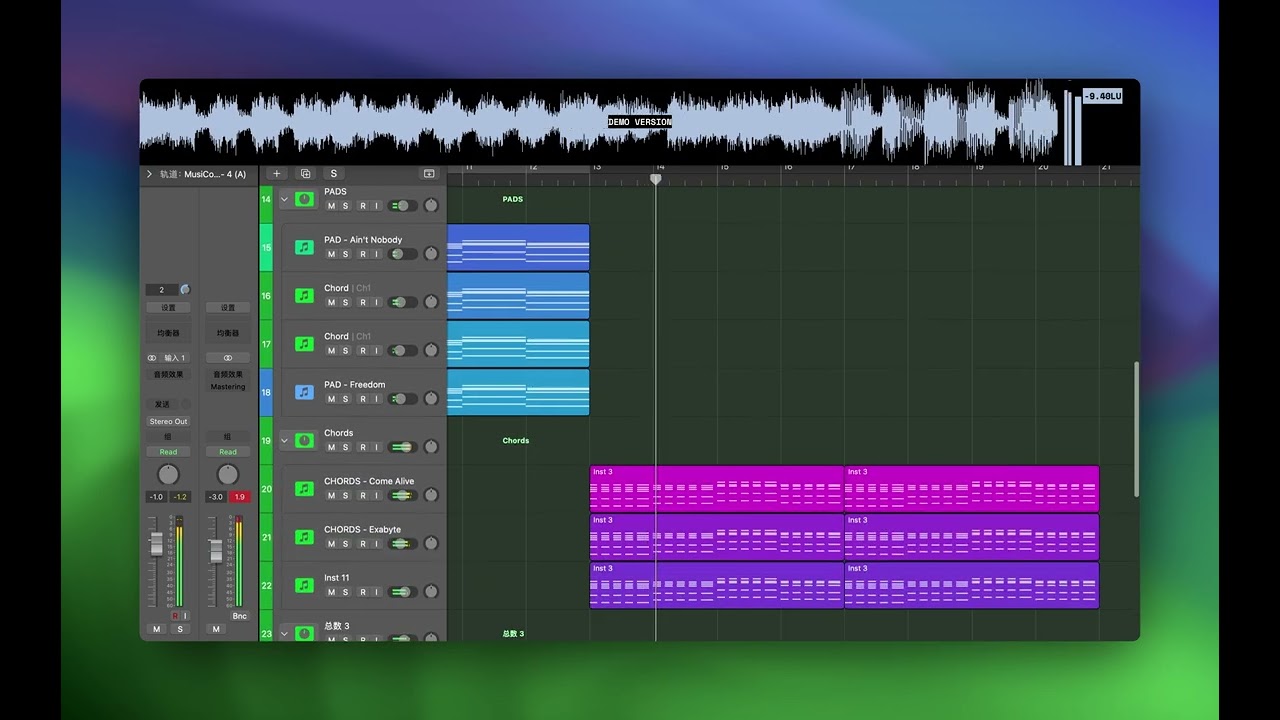Click the Inst 11 instrument icon
The height and width of the screenshot is (720, 1280).
[304, 585]
